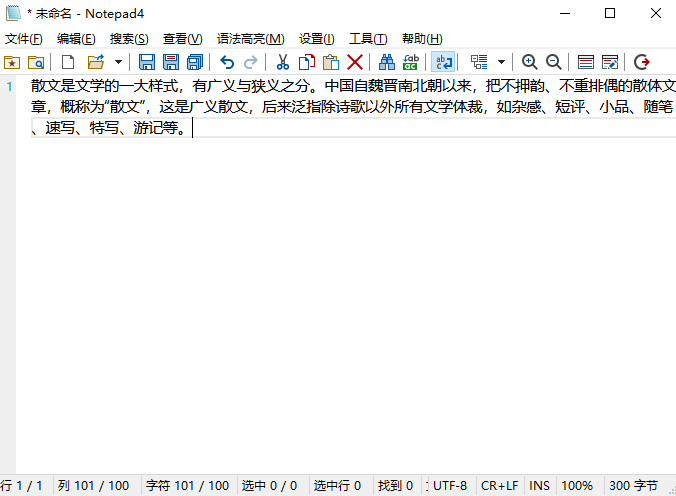Save the file with the blue floppy icon

pyautogui.click(x=147, y=63)
